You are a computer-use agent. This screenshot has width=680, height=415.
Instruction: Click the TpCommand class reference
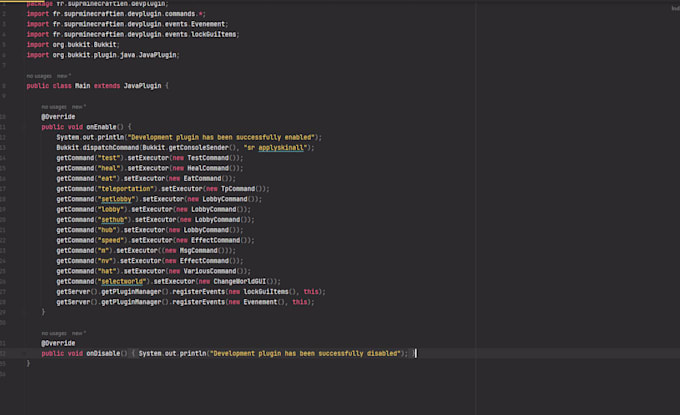point(240,188)
